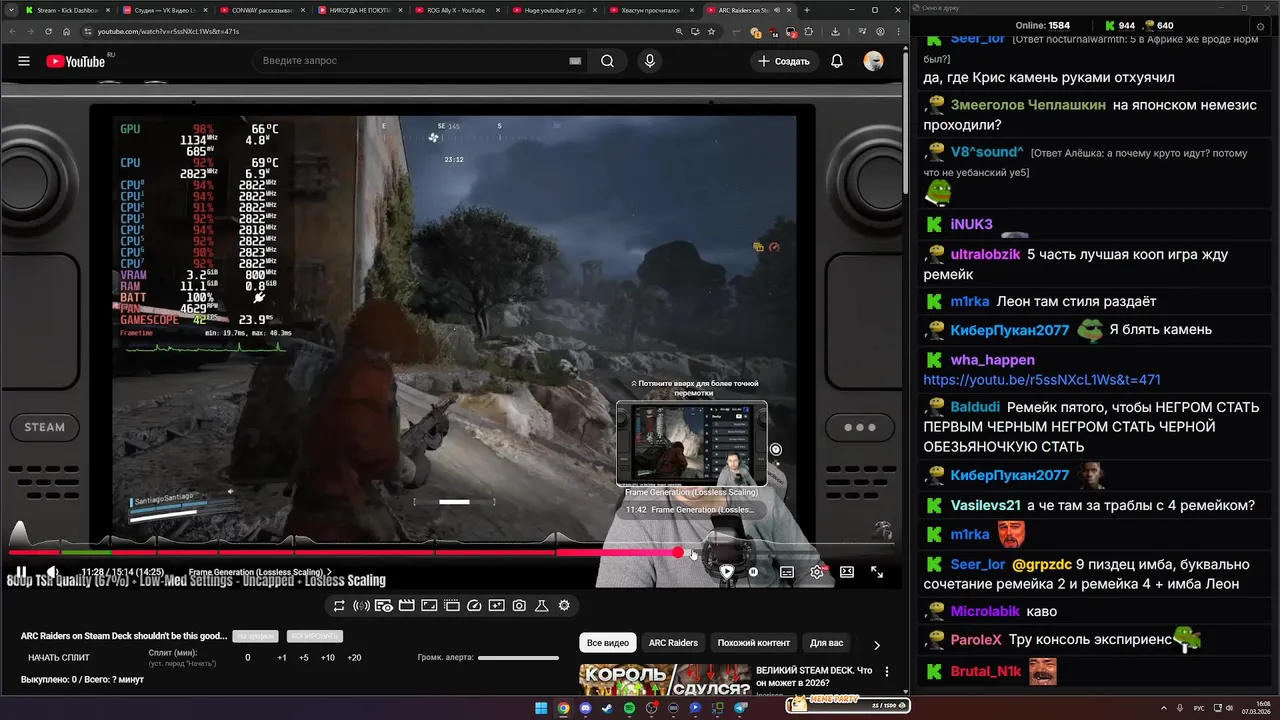This screenshot has height=720, width=1280.
Task: Open the Chrome tab search dropdown
Action: pyautogui.click(x=11, y=10)
